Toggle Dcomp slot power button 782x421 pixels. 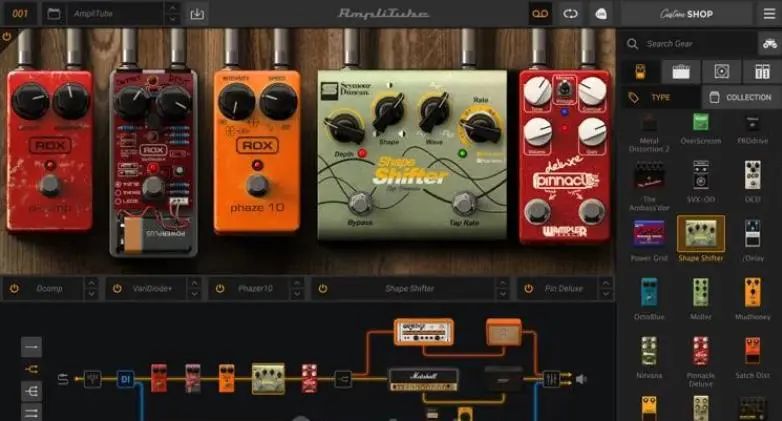[14, 288]
